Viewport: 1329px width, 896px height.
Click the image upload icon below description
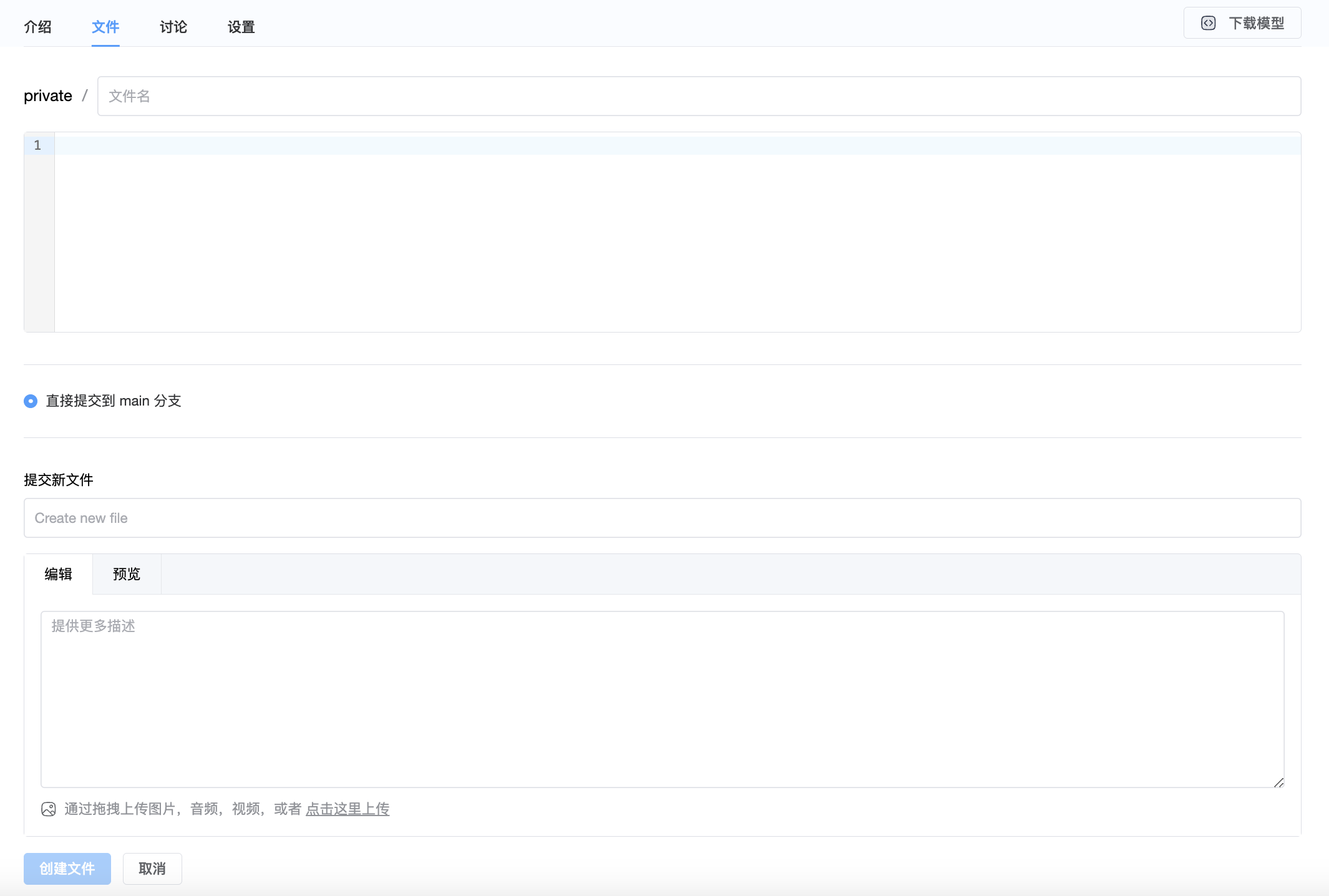pos(49,809)
